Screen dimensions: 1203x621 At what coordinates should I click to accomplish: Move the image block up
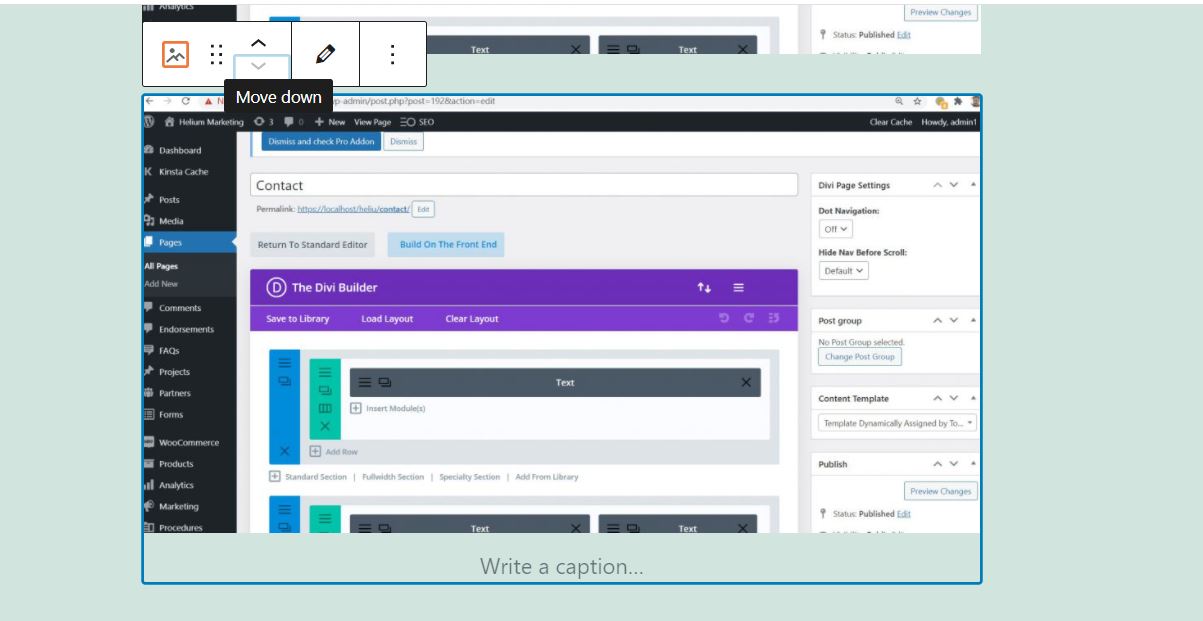click(x=258, y=43)
